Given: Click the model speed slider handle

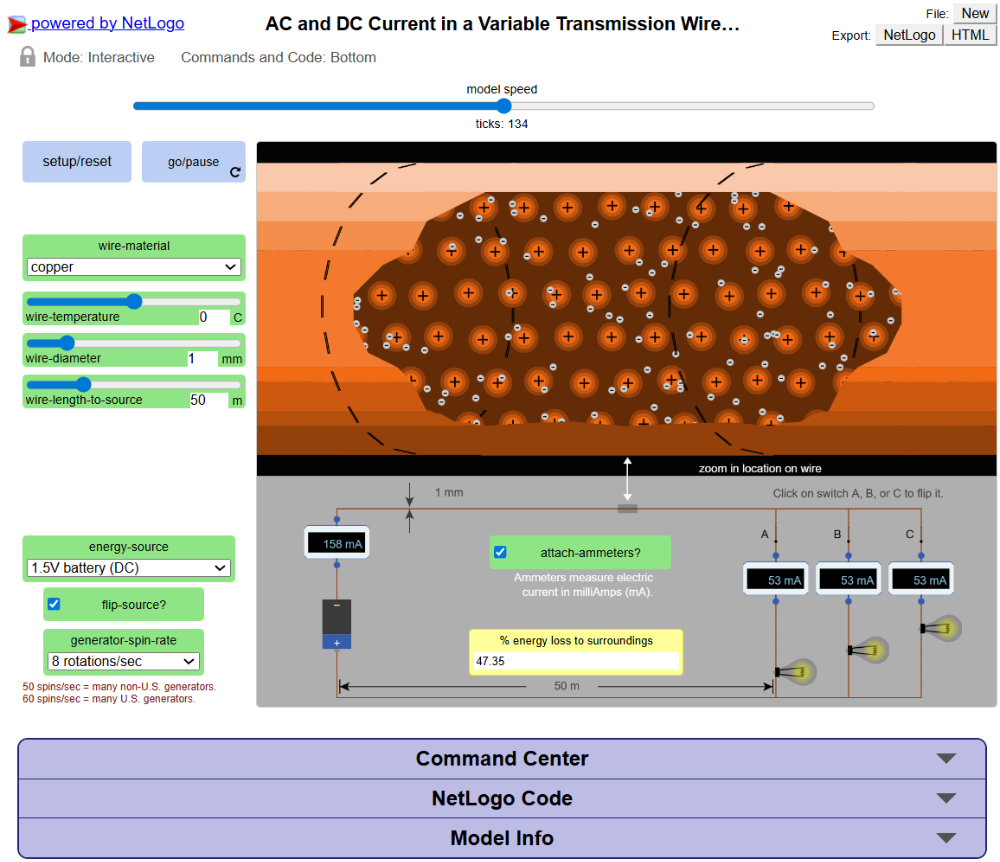Looking at the screenshot, I should click(x=504, y=106).
